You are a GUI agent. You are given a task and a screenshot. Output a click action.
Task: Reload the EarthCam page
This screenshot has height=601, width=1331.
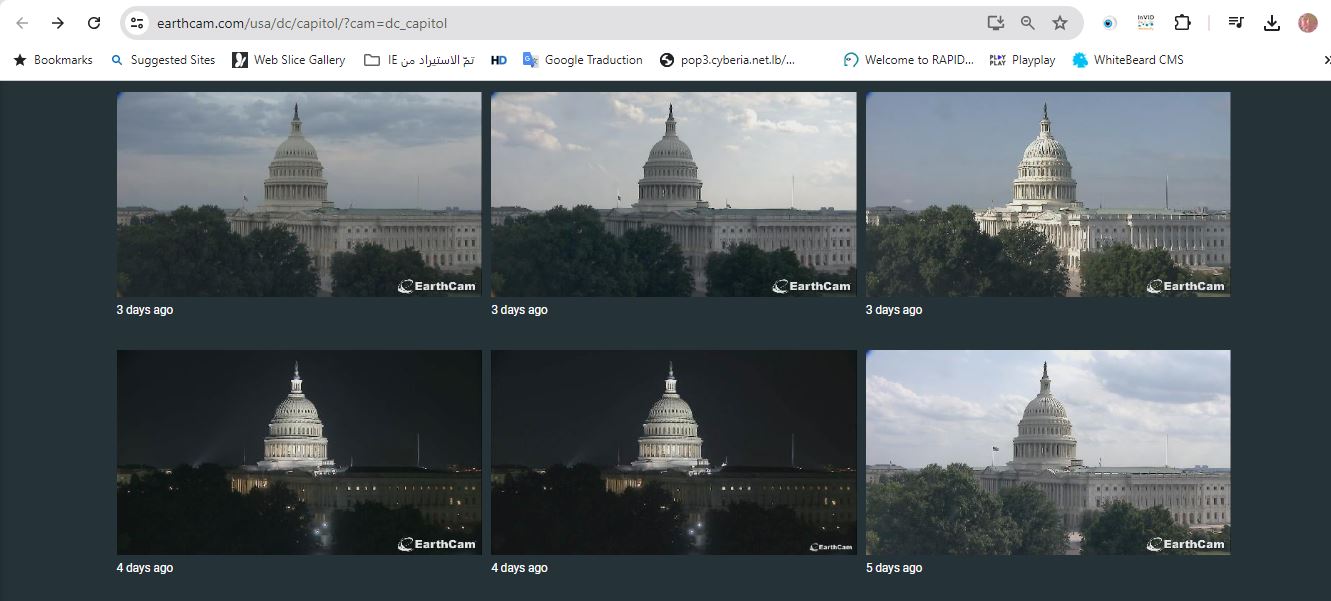pyautogui.click(x=94, y=23)
